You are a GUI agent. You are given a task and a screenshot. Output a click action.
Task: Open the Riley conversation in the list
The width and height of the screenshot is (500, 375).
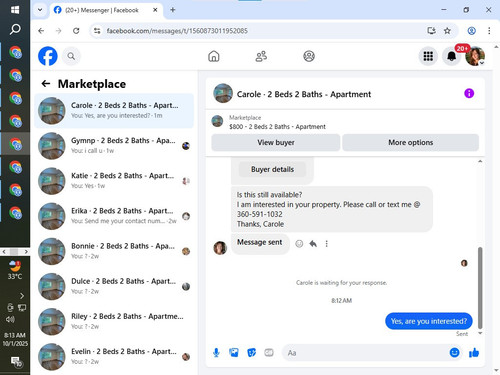[114, 322]
